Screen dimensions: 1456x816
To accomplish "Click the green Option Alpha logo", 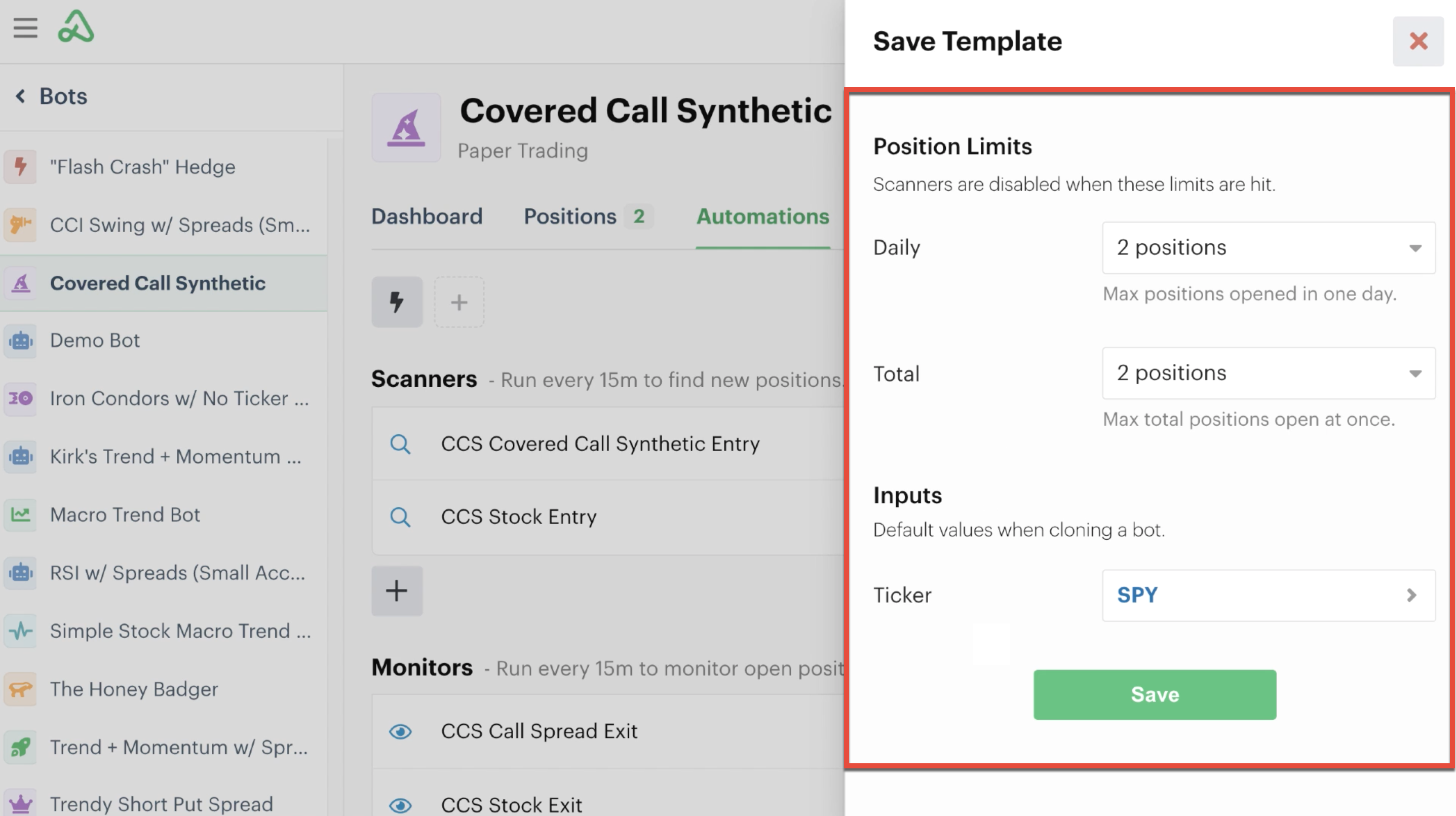I will (x=76, y=26).
